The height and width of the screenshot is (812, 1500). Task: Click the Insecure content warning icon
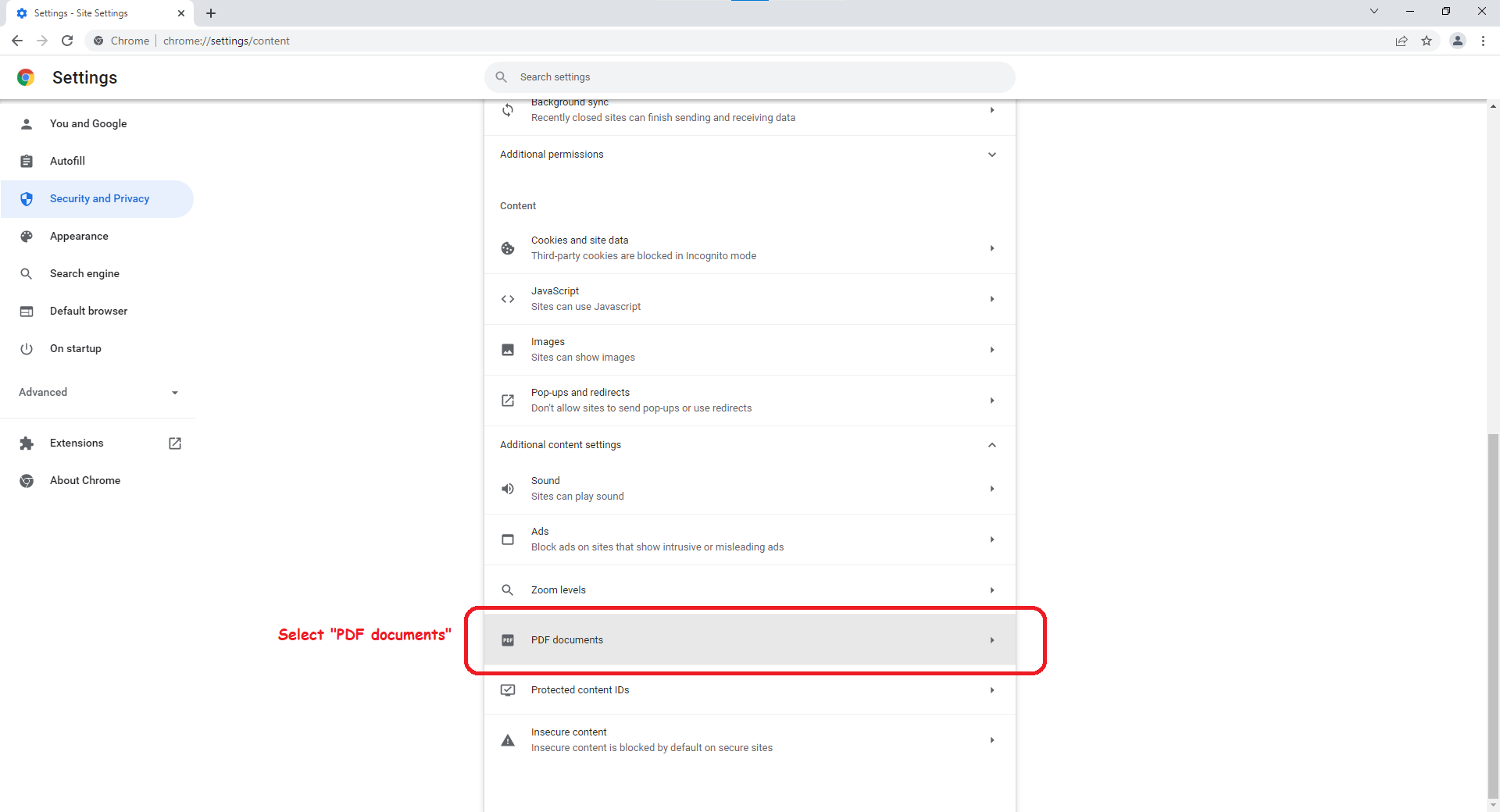(x=508, y=740)
